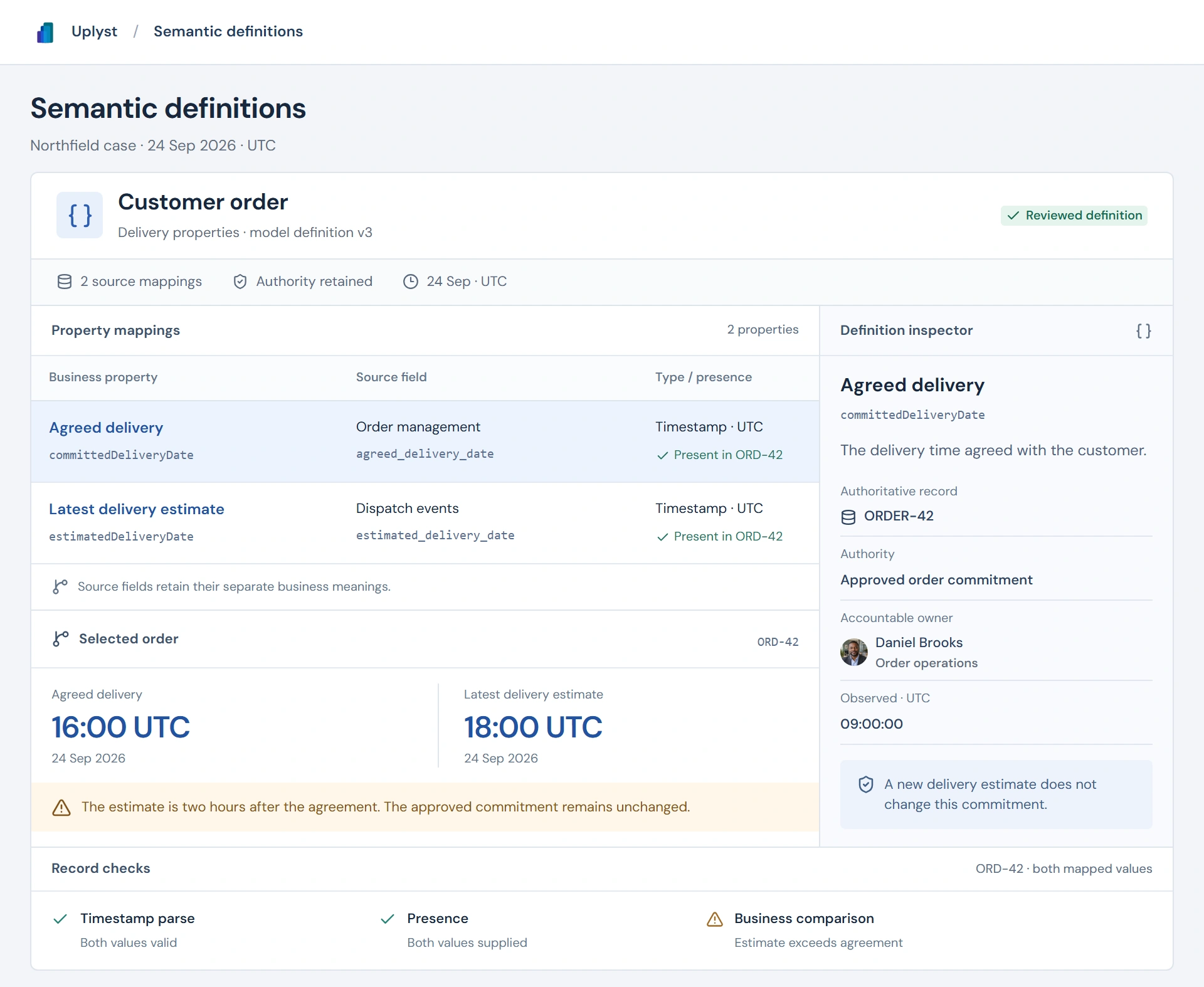The height and width of the screenshot is (987, 1204).
Task: Select the Source field column header
Action: point(391,377)
